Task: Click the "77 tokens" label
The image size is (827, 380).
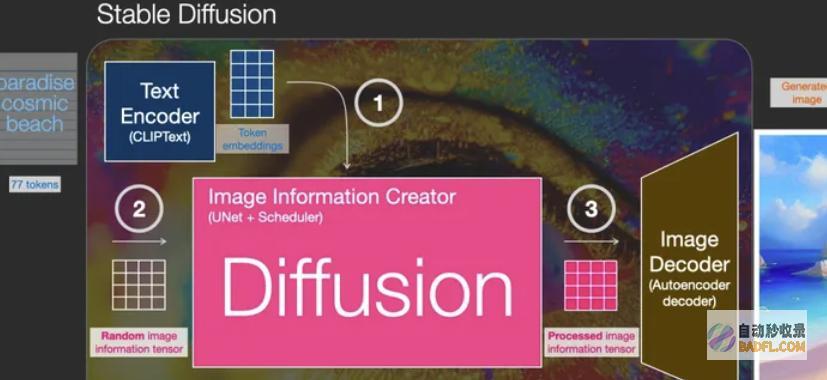Action: [35, 184]
